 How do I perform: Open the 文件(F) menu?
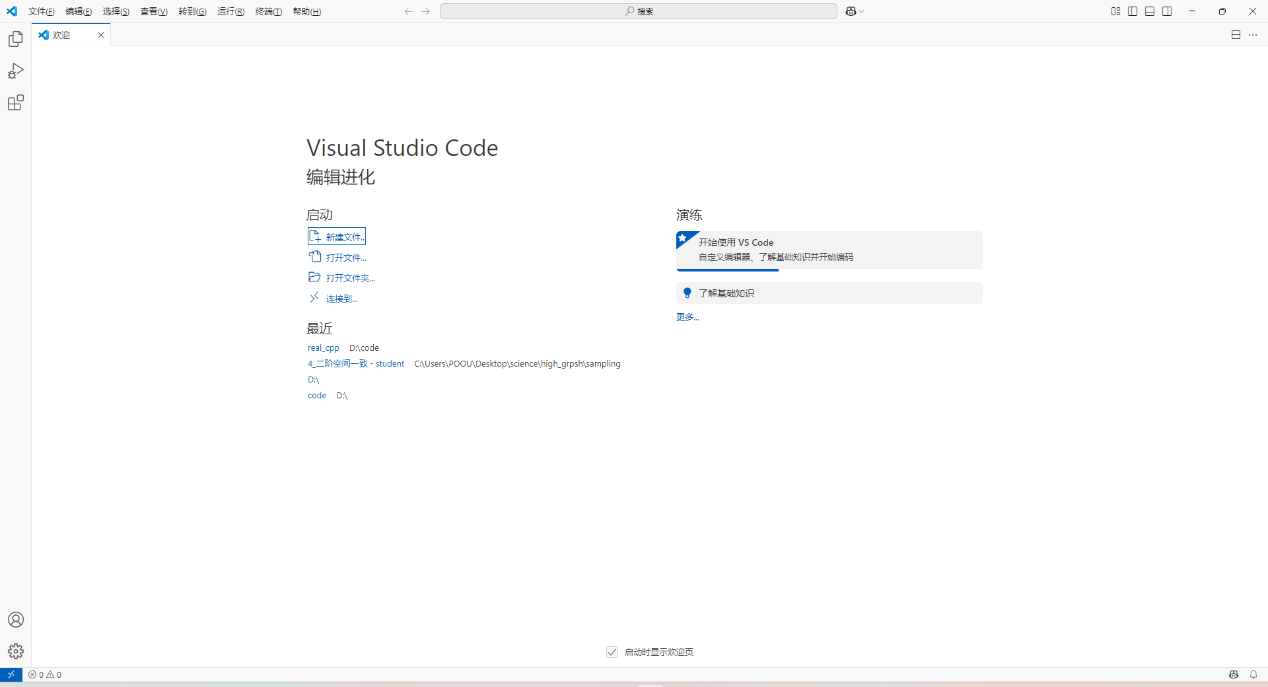41,11
